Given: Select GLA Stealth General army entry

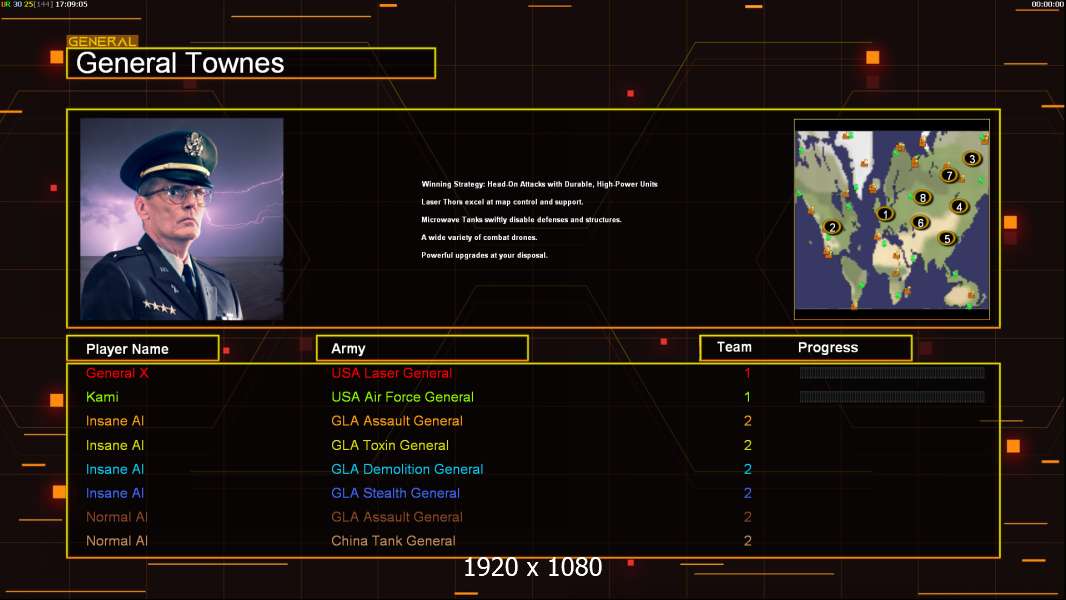Looking at the screenshot, I should [396, 493].
